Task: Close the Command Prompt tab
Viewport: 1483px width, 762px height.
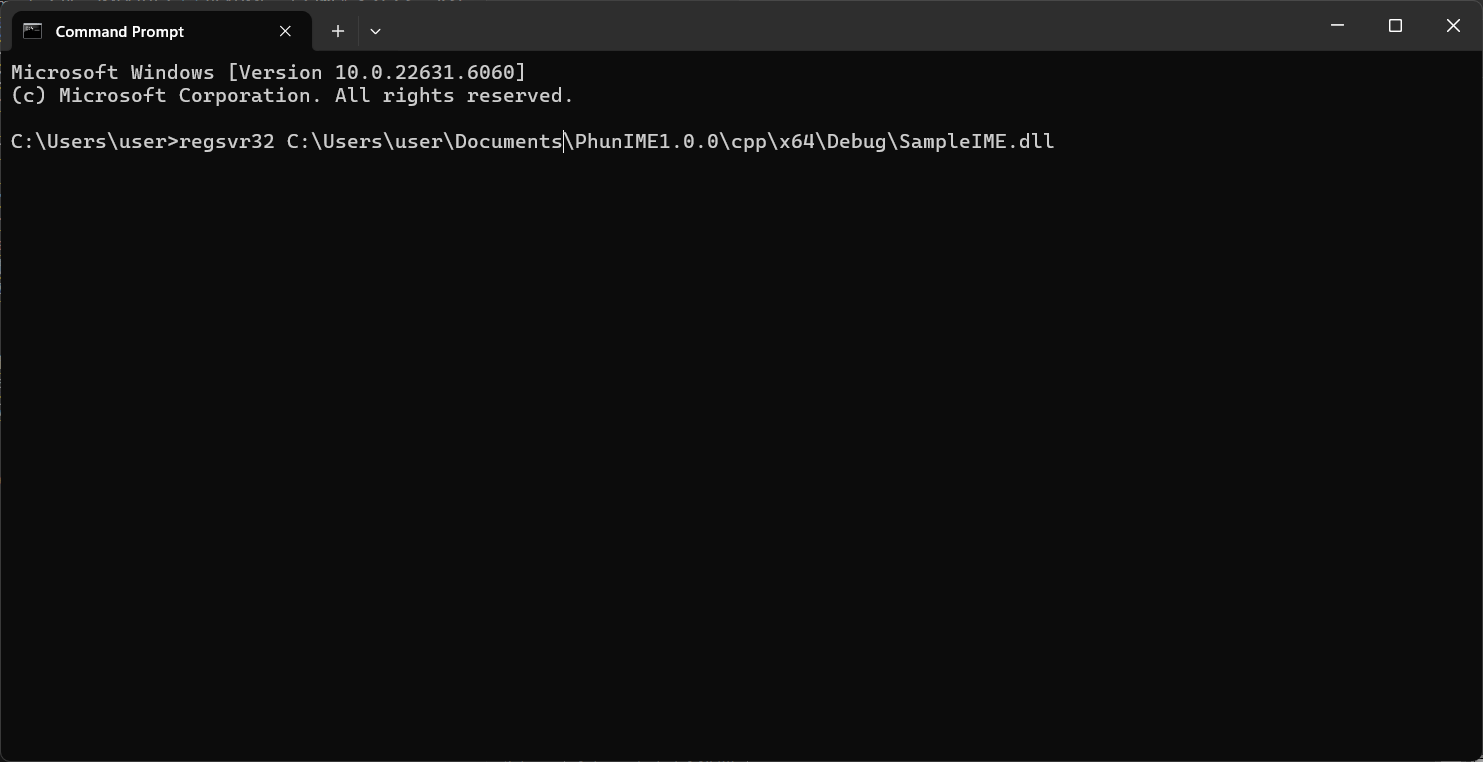Action: (x=285, y=31)
